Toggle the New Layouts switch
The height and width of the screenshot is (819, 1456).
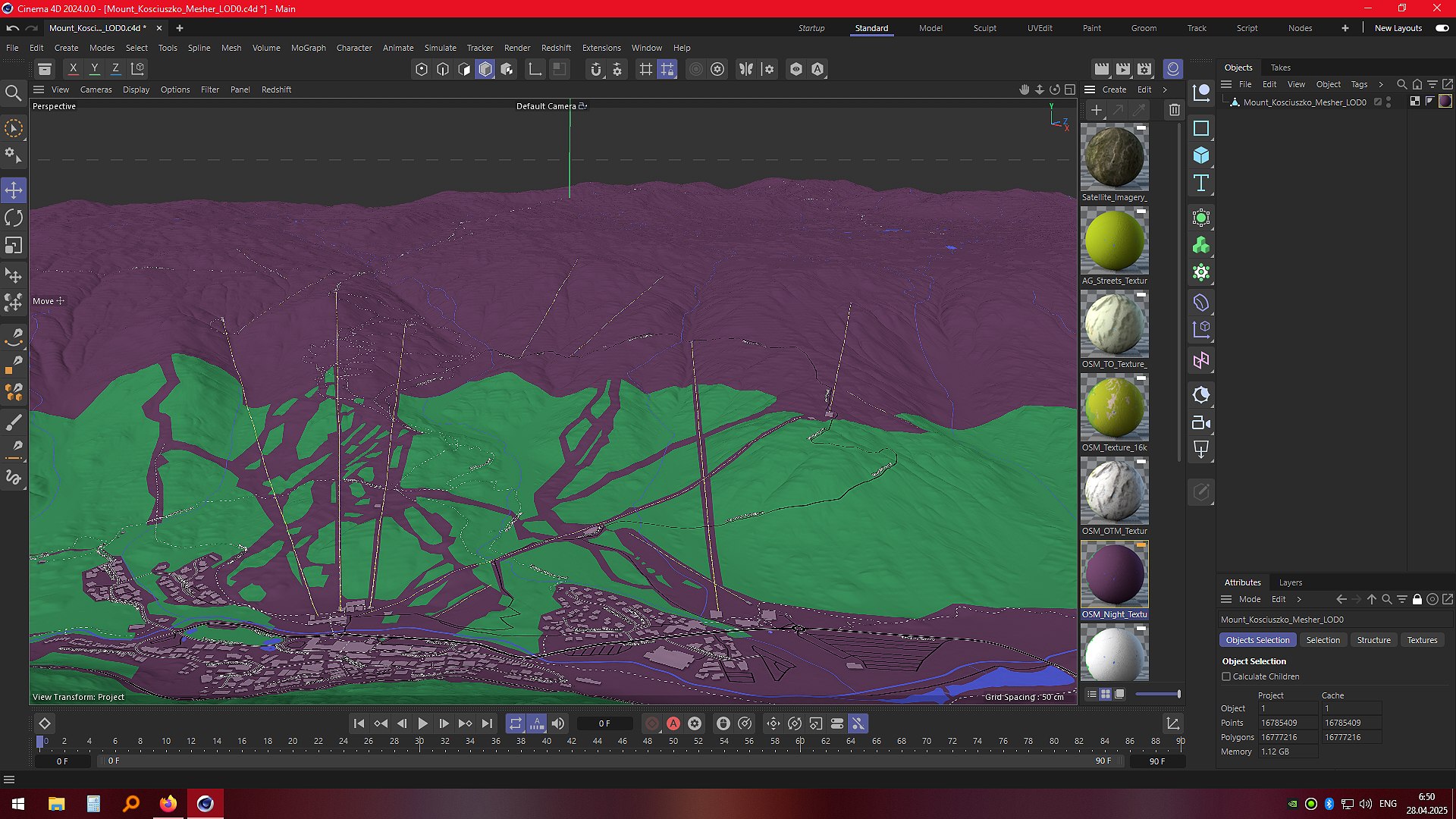pyautogui.click(x=1442, y=28)
